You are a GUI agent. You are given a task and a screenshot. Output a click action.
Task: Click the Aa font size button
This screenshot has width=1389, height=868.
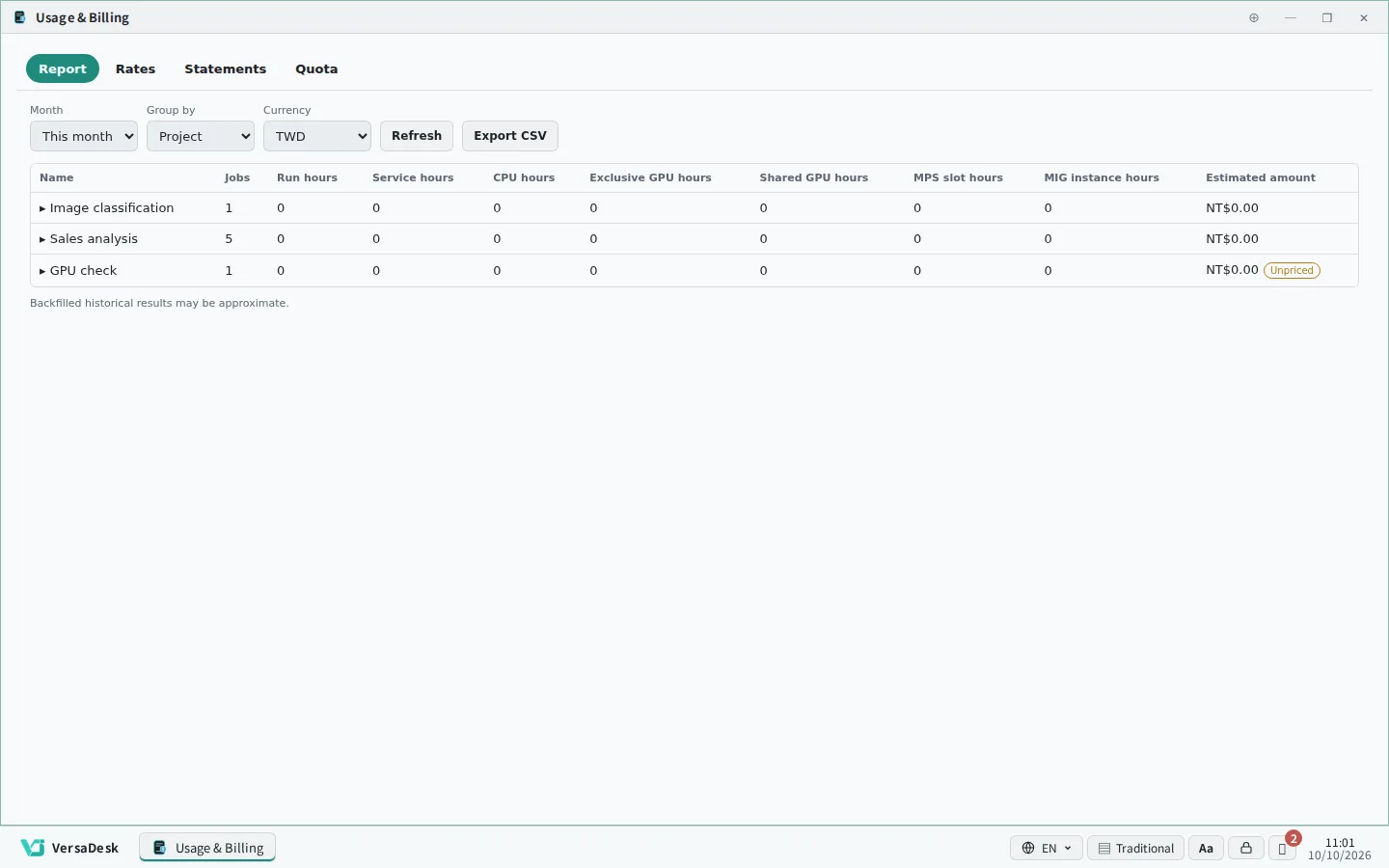click(1206, 848)
